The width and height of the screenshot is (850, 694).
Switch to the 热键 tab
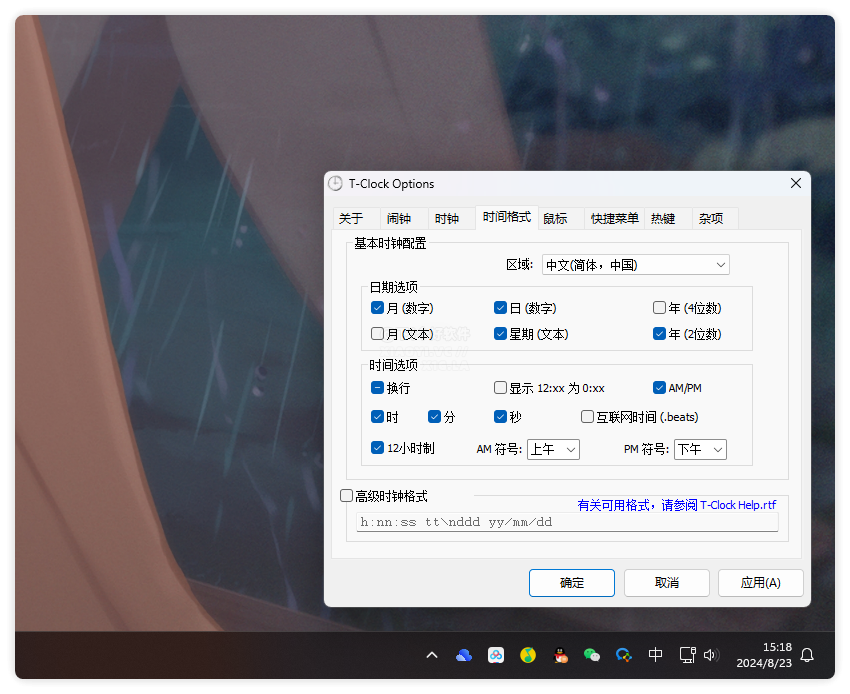pyautogui.click(x=666, y=218)
